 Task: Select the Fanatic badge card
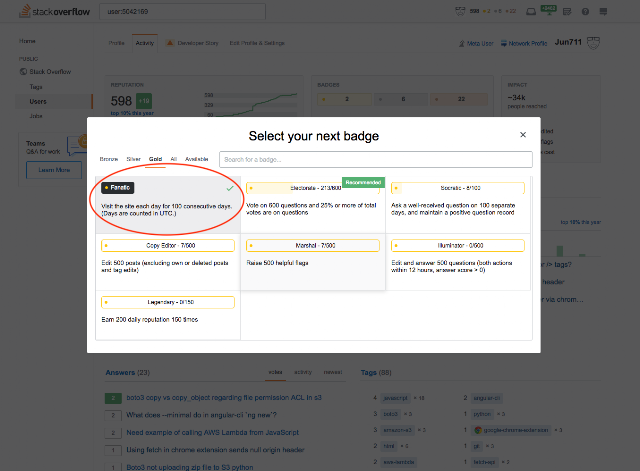(x=168, y=204)
